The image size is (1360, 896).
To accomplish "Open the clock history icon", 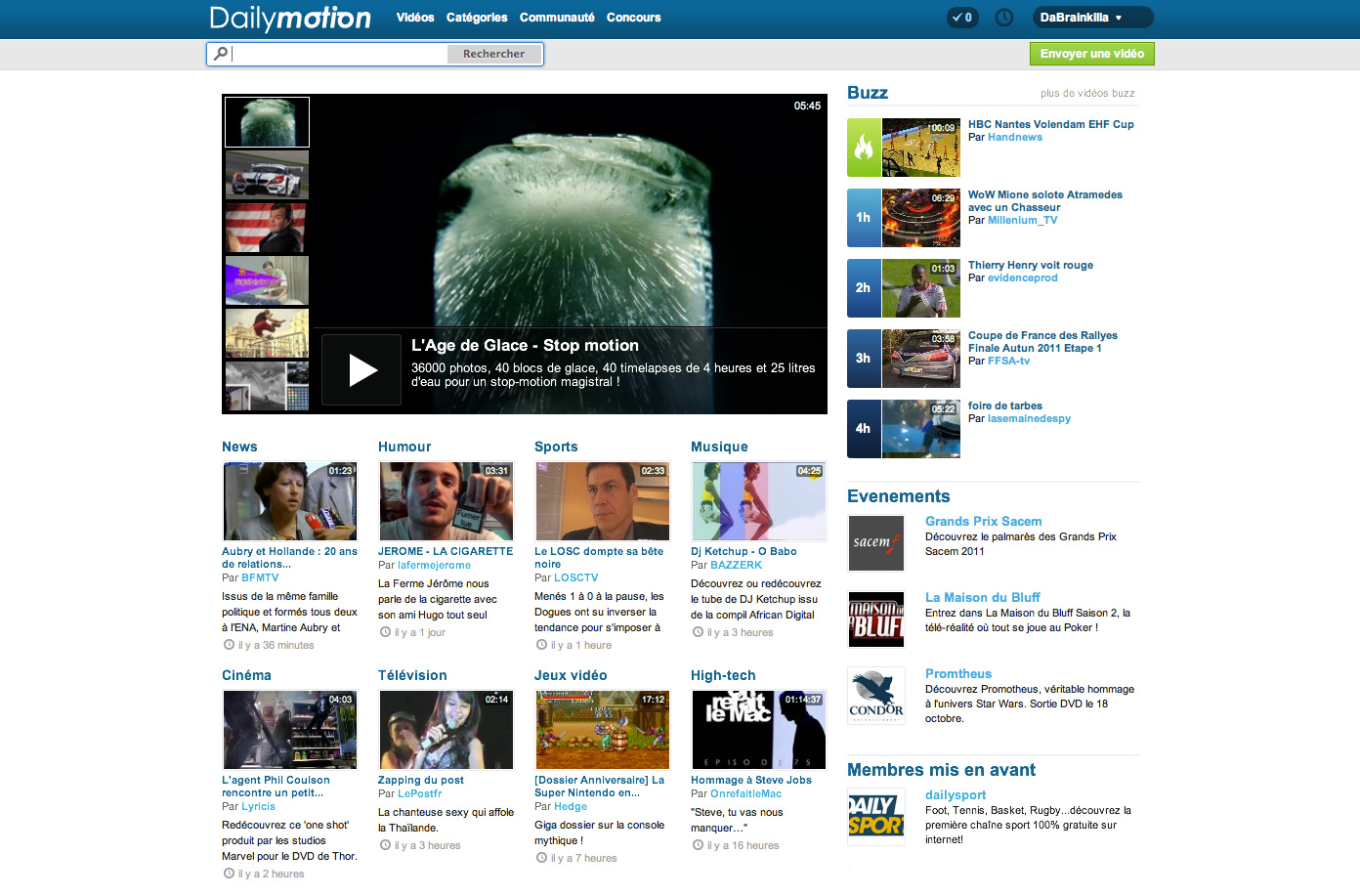I will pos(1004,18).
